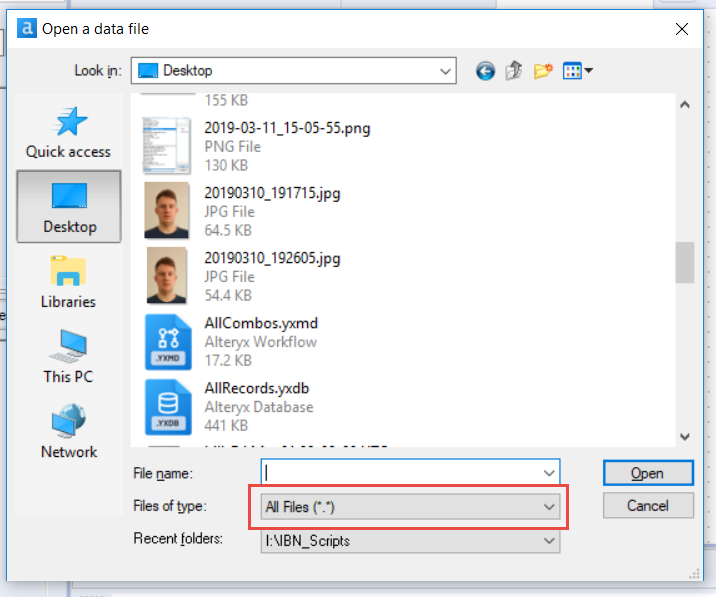
Task: Open the View menu icon
Action: coord(578,71)
